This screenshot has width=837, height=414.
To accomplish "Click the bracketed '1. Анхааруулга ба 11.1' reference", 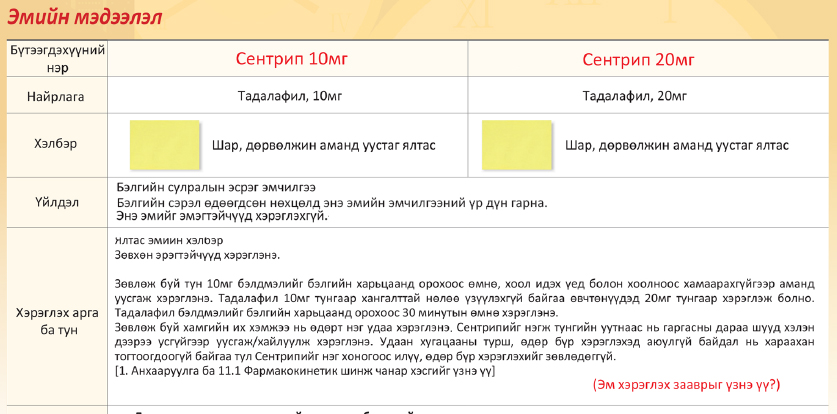I will [305, 371].
